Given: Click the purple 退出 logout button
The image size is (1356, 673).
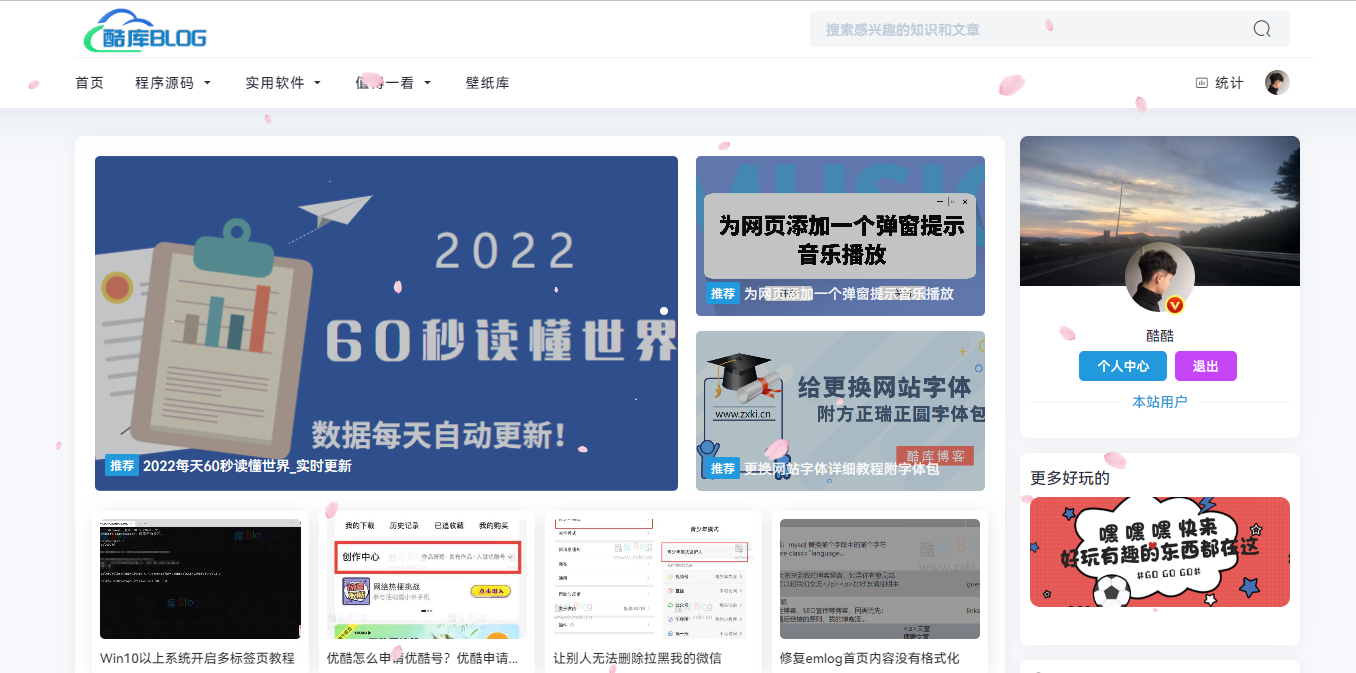Looking at the screenshot, I should (1205, 366).
